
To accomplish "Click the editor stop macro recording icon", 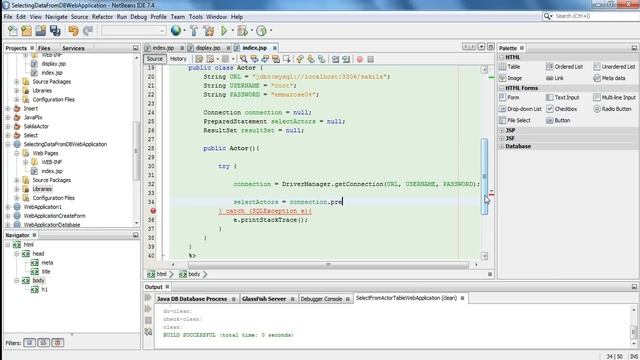I will point(370,59).
